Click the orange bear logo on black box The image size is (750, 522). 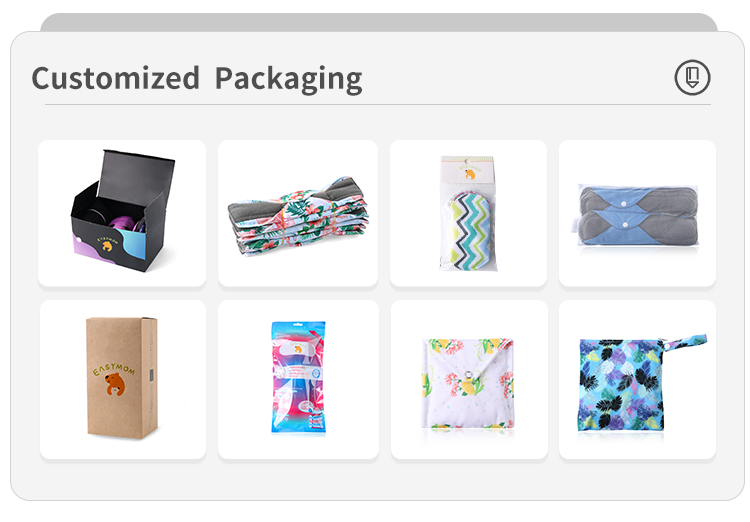pos(107,244)
